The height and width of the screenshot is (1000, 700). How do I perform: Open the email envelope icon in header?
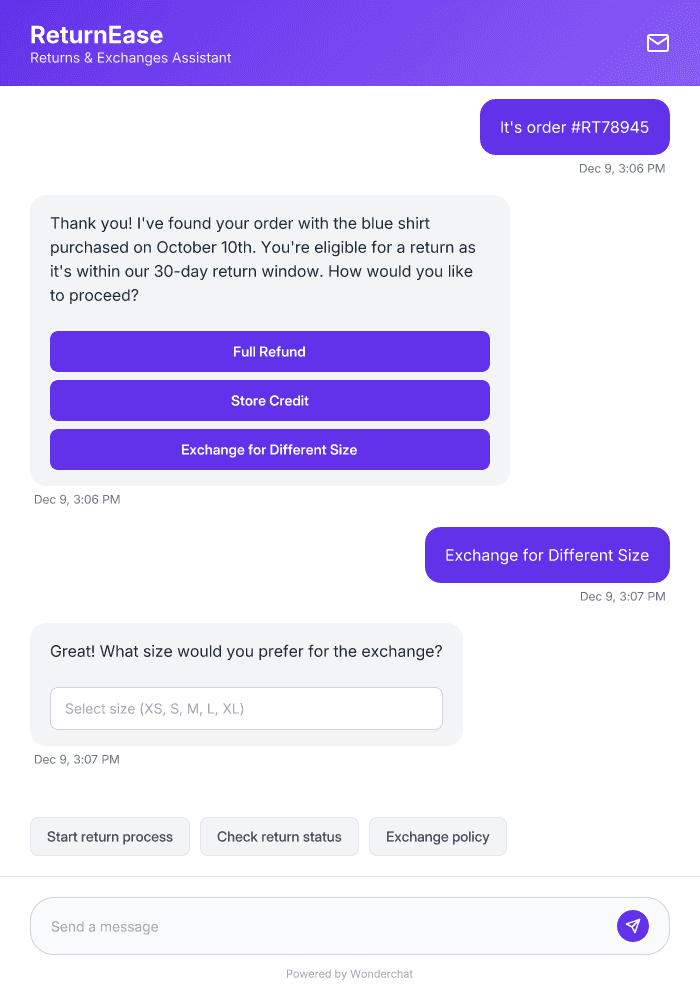click(x=658, y=44)
